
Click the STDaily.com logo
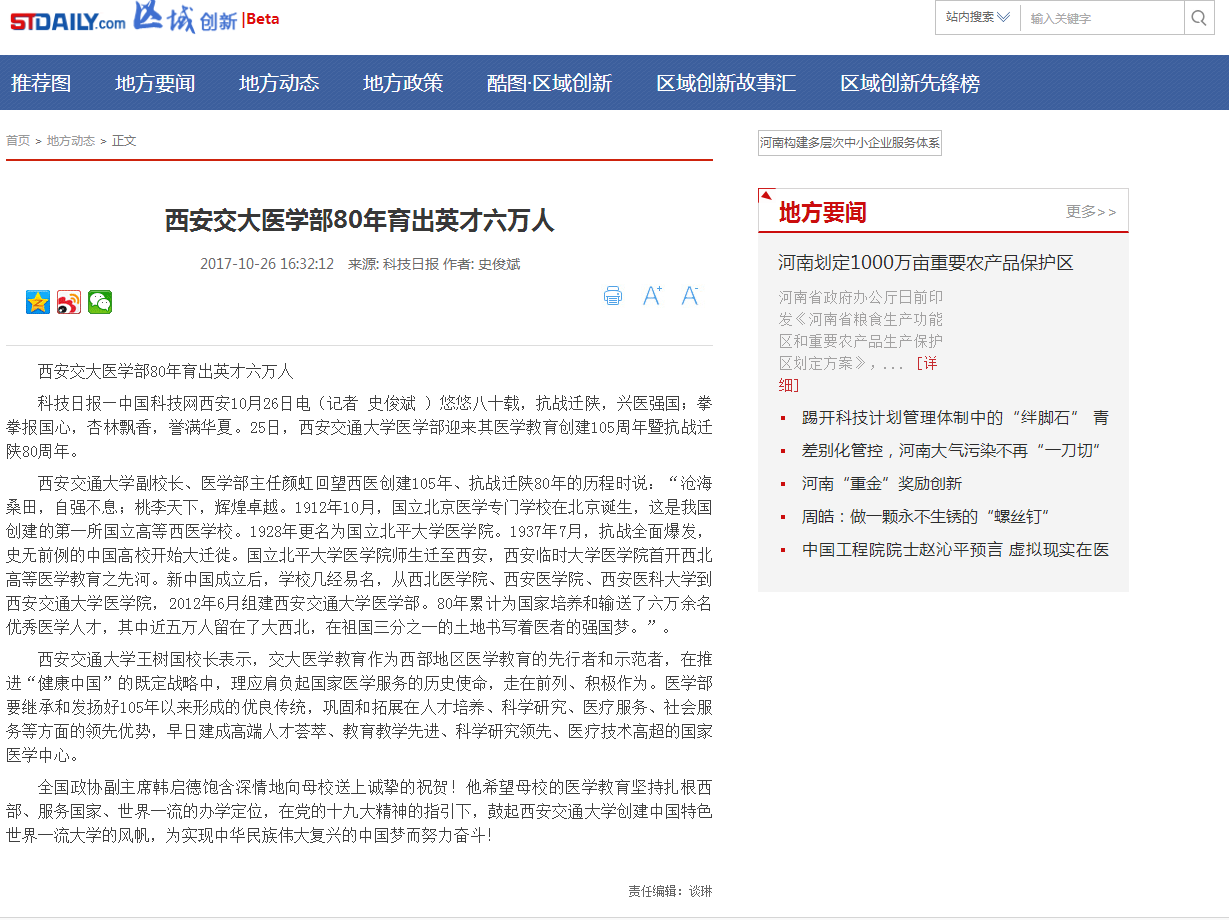tap(68, 20)
